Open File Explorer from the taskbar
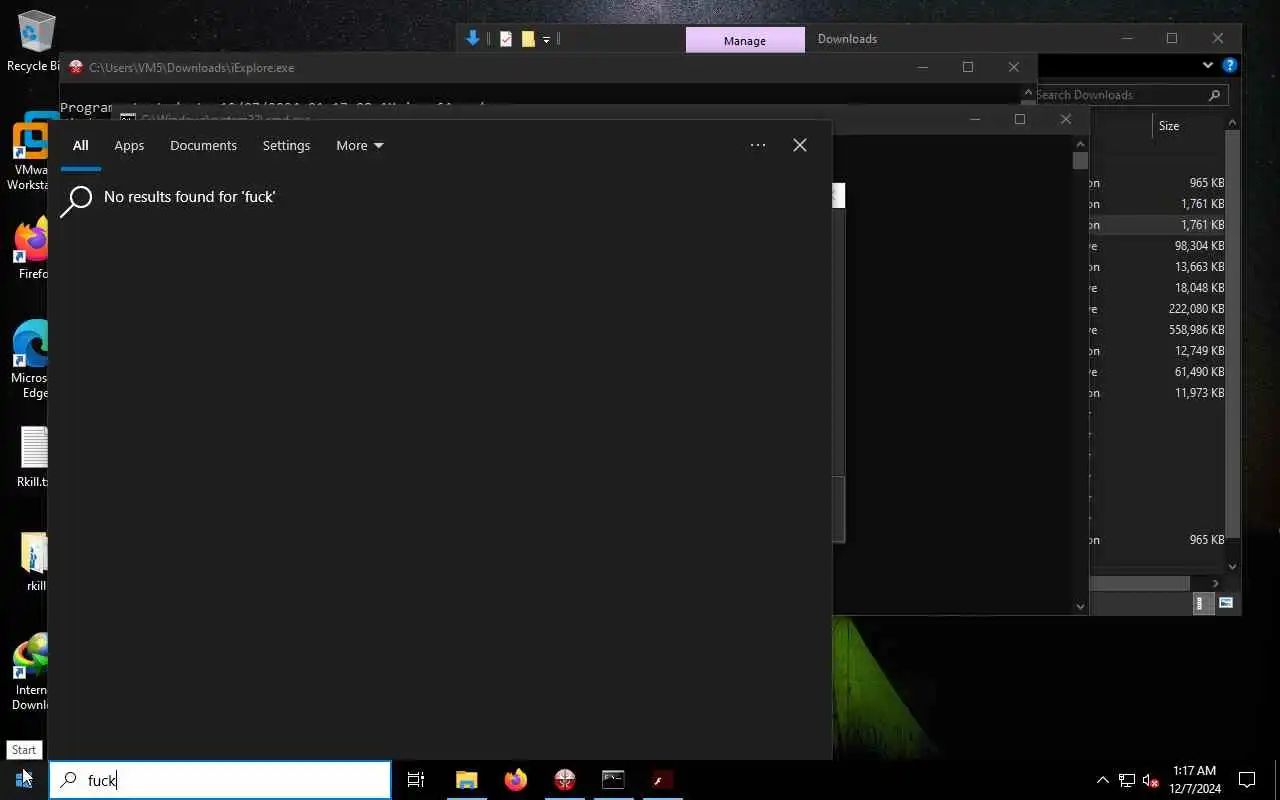Viewport: 1280px width, 800px height. (466, 780)
